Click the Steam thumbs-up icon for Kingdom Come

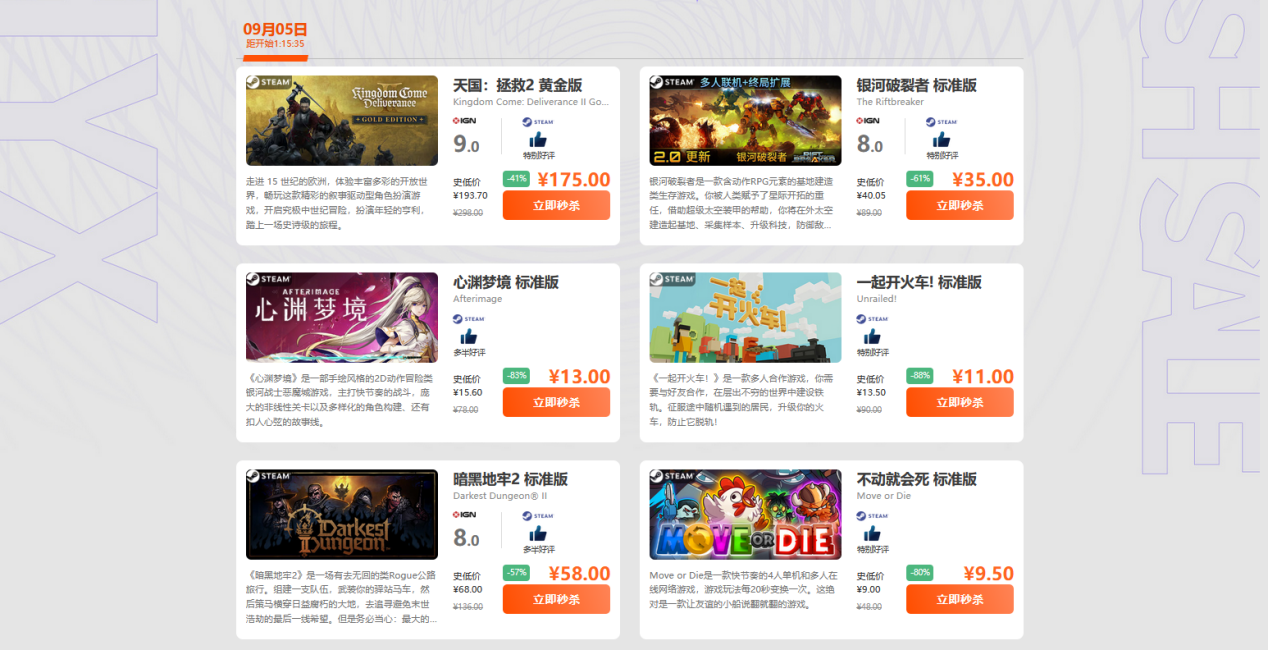point(538,139)
